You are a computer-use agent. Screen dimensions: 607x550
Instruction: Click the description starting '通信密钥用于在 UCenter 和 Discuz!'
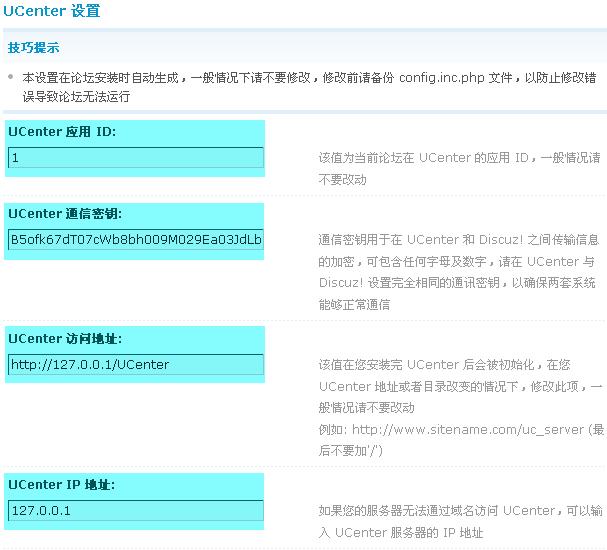coord(458,272)
